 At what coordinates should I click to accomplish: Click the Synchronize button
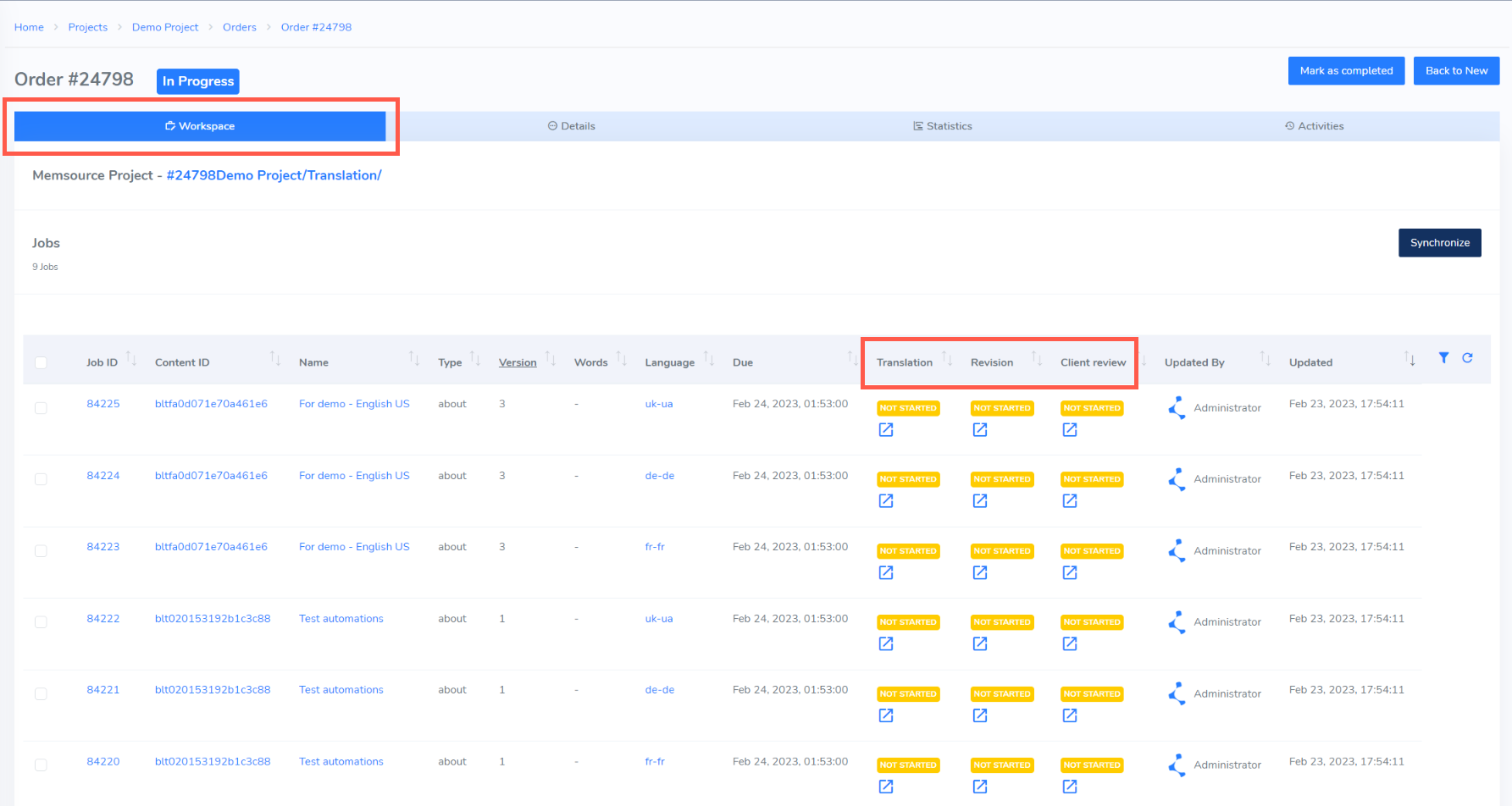pyautogui.click(x=1440, y=243)
